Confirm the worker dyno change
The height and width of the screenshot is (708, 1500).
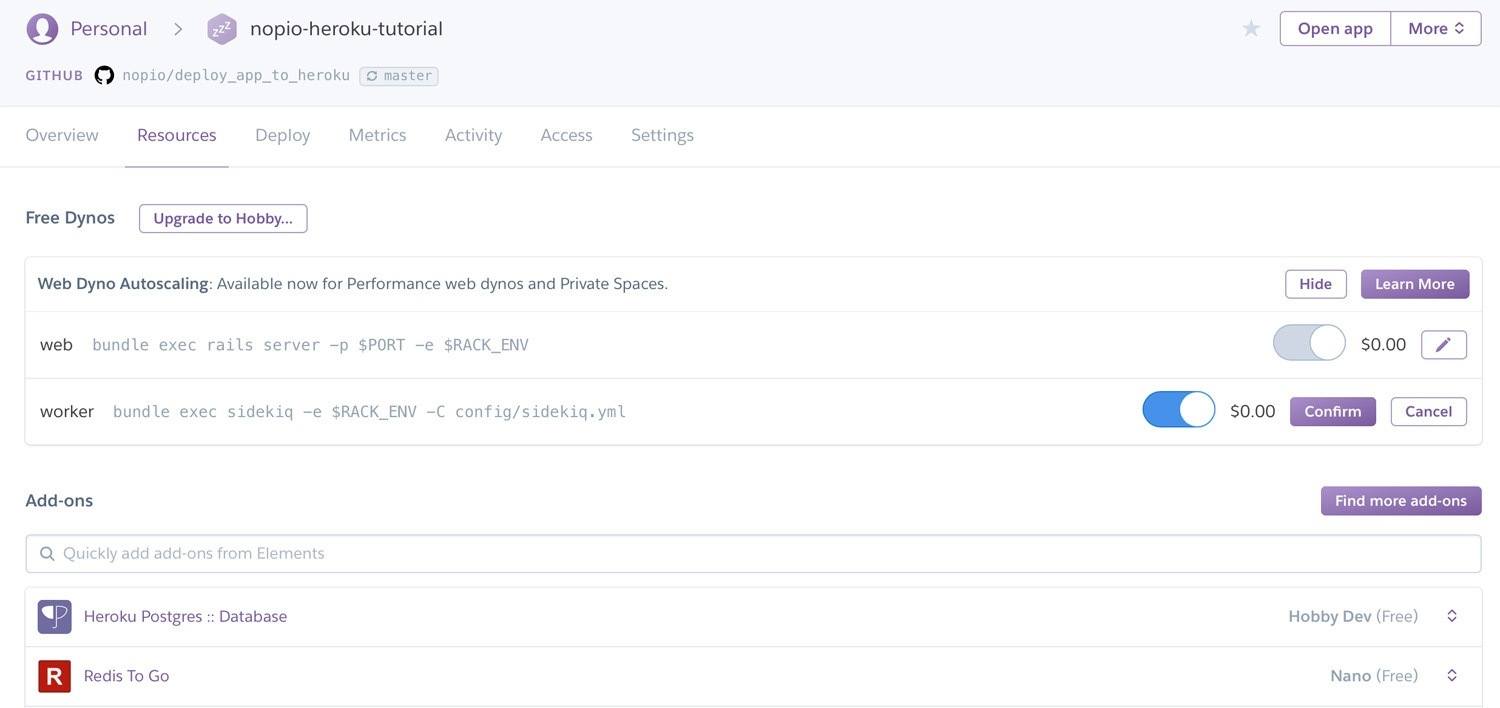pos(1333,411)
